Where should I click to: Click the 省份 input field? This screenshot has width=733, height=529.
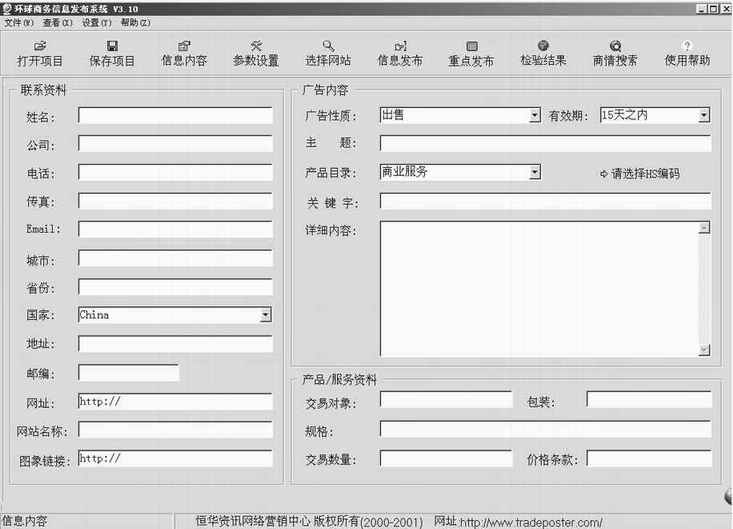coord(175,287)
